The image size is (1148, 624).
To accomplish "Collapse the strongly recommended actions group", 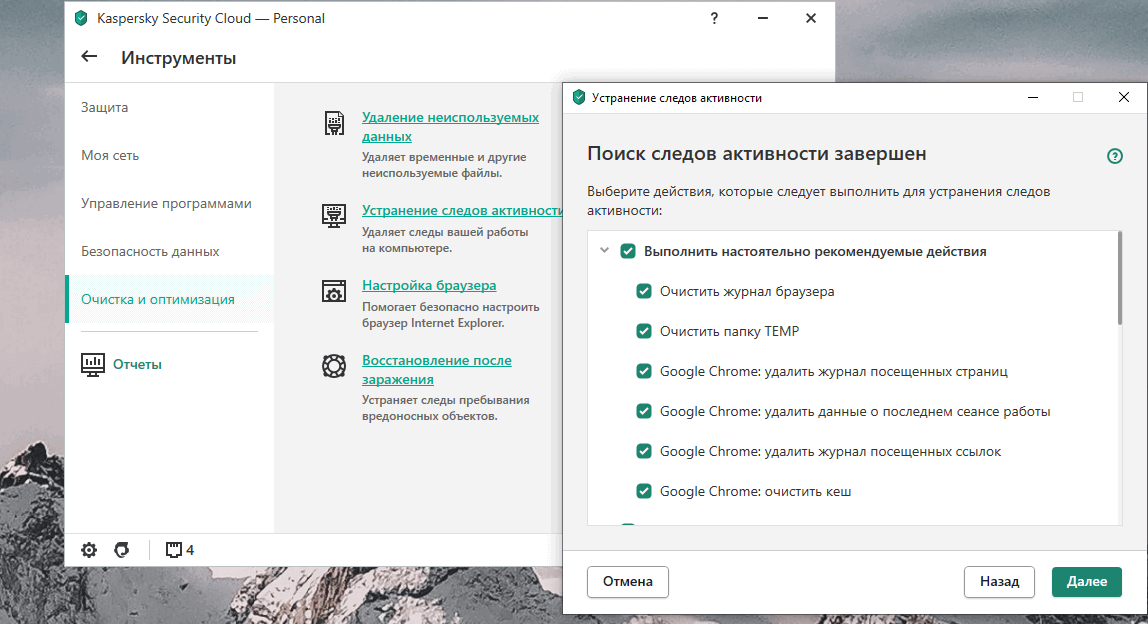I will coord(604,250).
